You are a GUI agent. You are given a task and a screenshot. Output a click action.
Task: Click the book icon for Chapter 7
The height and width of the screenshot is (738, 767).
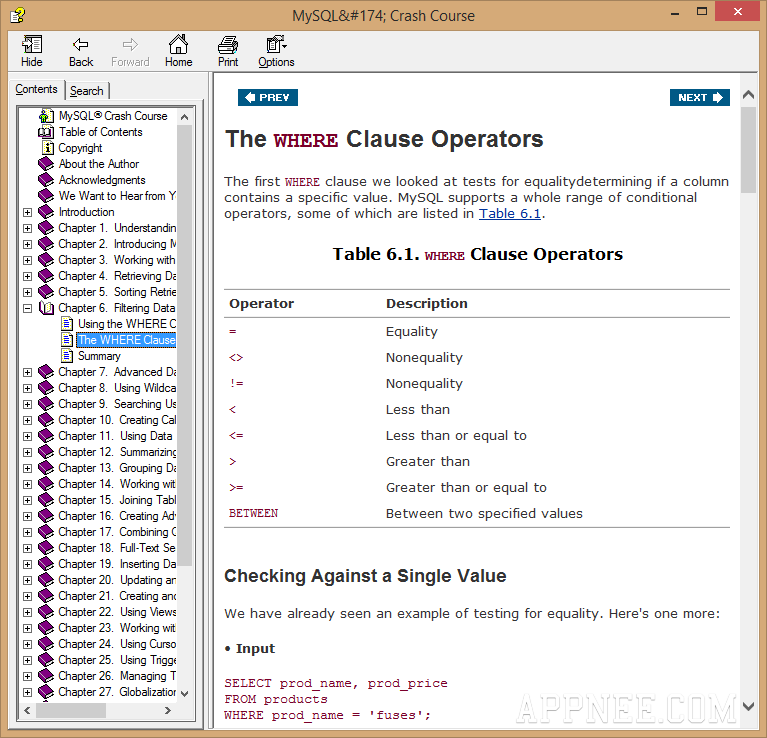(46, 372)
